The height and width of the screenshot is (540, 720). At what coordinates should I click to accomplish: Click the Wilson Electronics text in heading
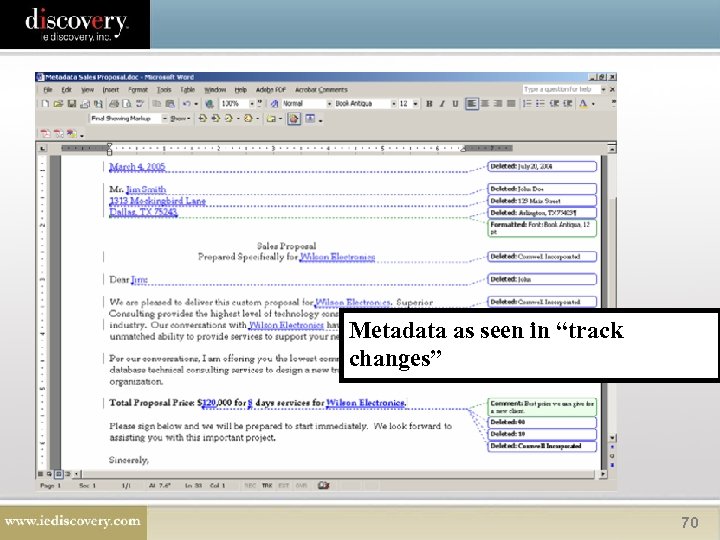pyautogui.click(x=337, y=257)
